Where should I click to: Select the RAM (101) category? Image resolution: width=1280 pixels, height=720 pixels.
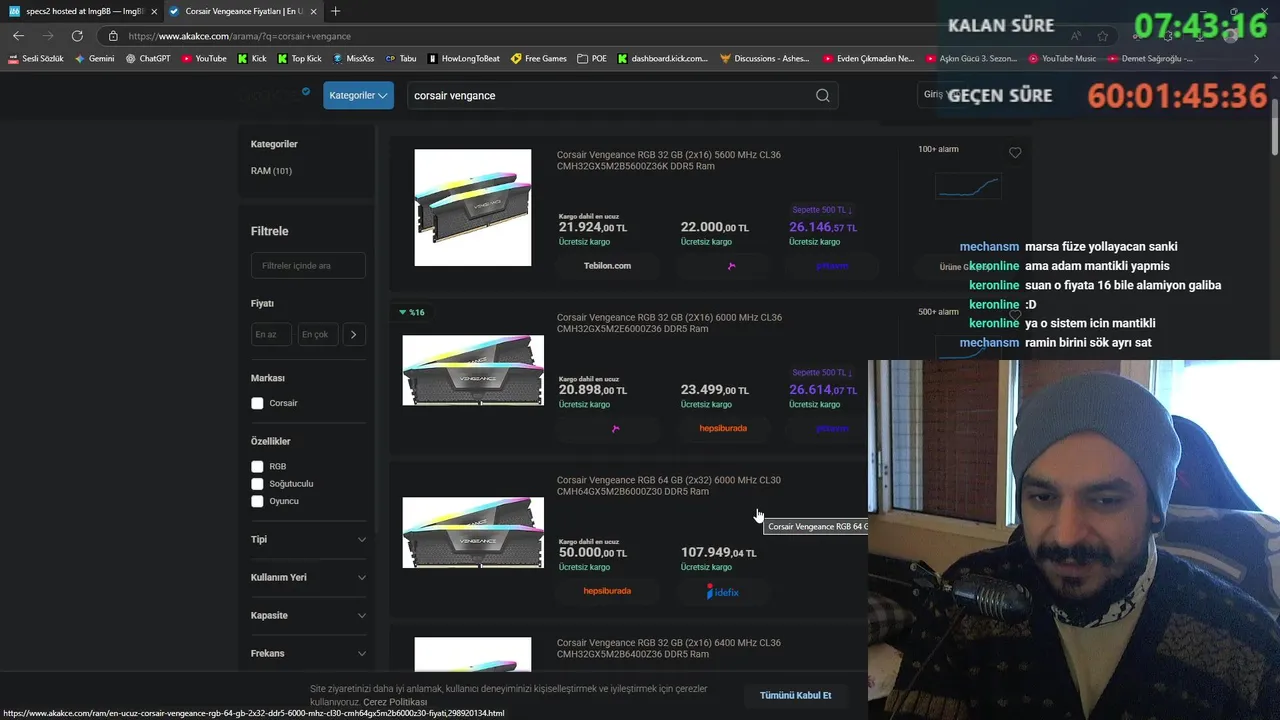tap(271, 171)
